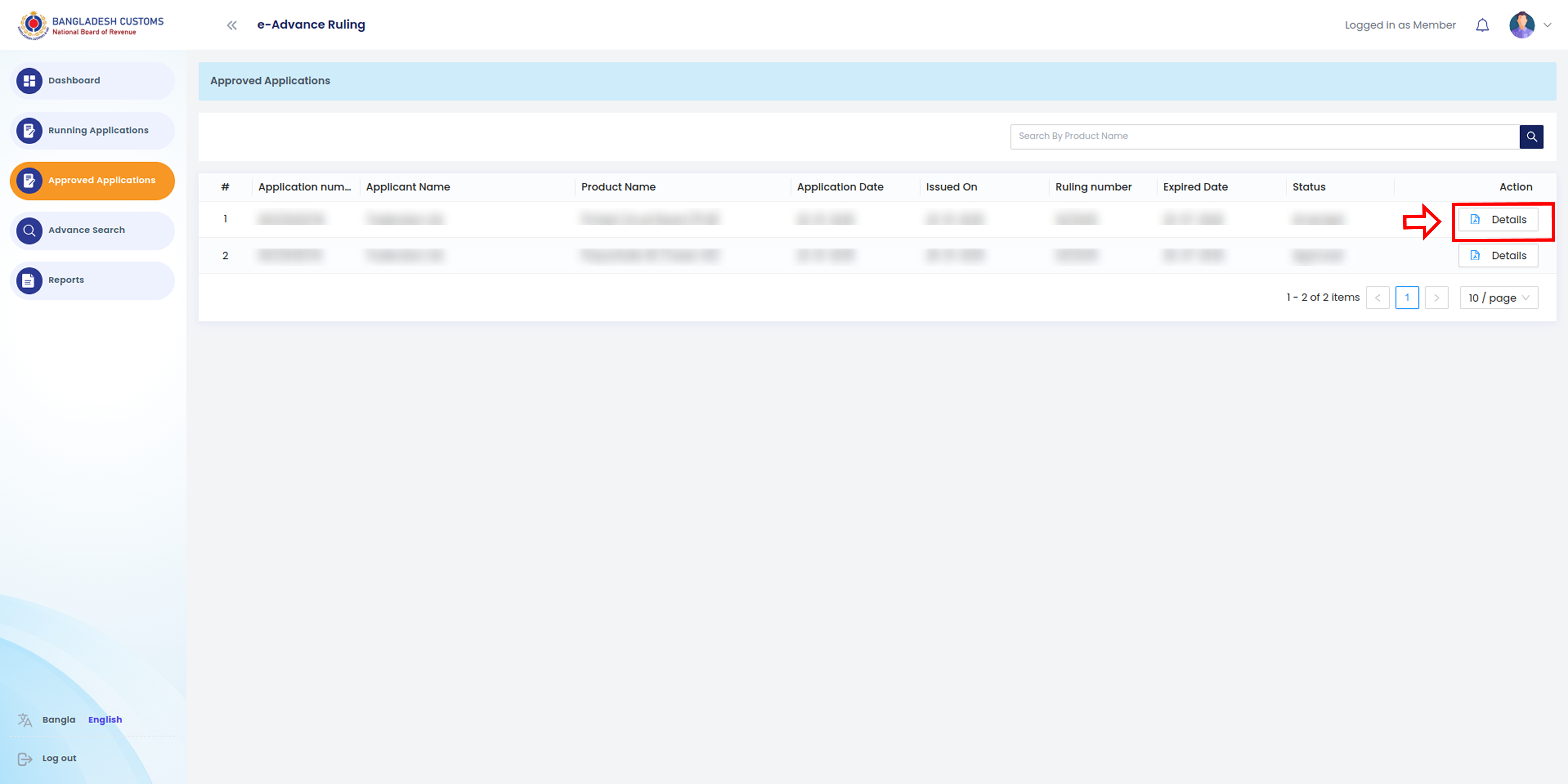This screenshot has width=1568, height=784.
Task: Click the Advance Search magnifier icon
Action: click(29, 230)
